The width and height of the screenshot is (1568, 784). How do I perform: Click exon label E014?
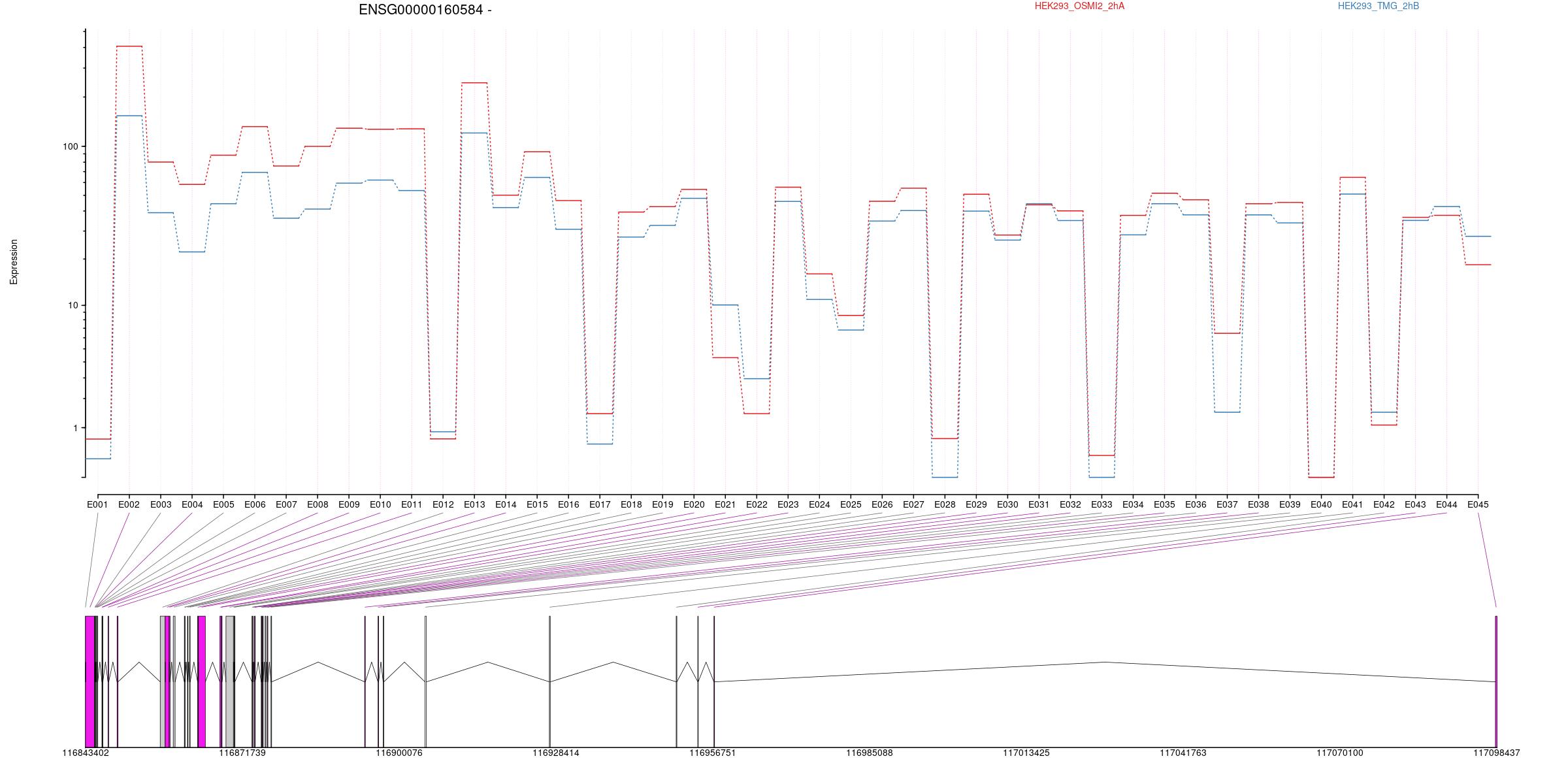tap(506, 504)
